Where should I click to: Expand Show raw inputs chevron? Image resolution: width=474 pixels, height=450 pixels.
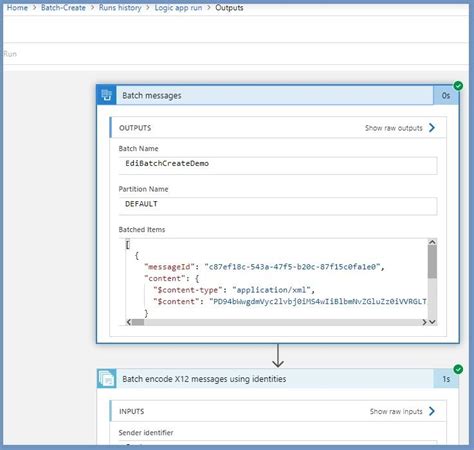(x=432, y=411)
